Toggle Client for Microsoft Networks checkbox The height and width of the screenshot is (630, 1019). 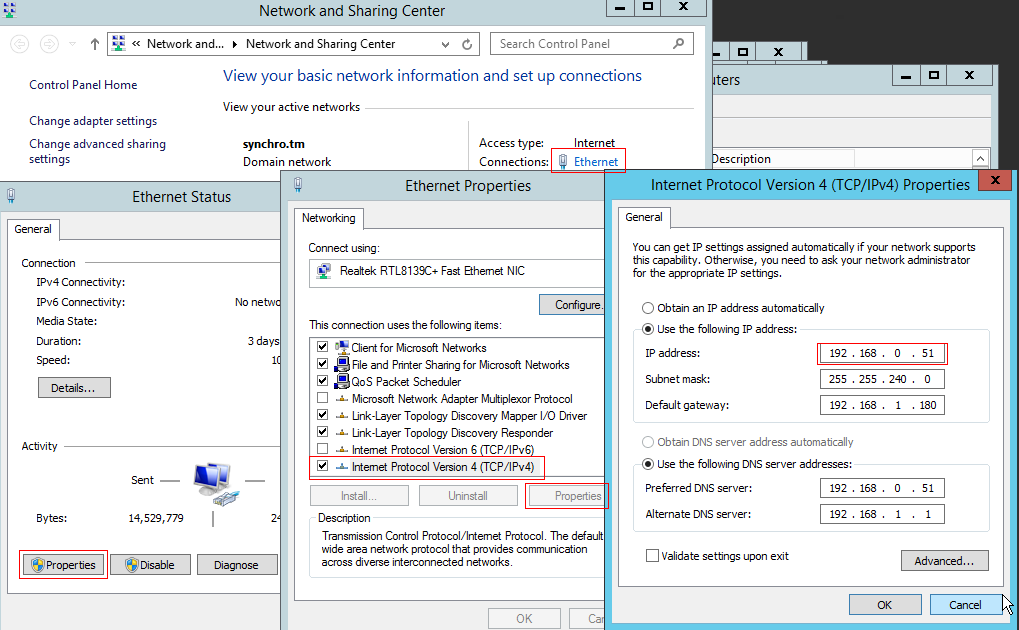[x=322, y=347]
